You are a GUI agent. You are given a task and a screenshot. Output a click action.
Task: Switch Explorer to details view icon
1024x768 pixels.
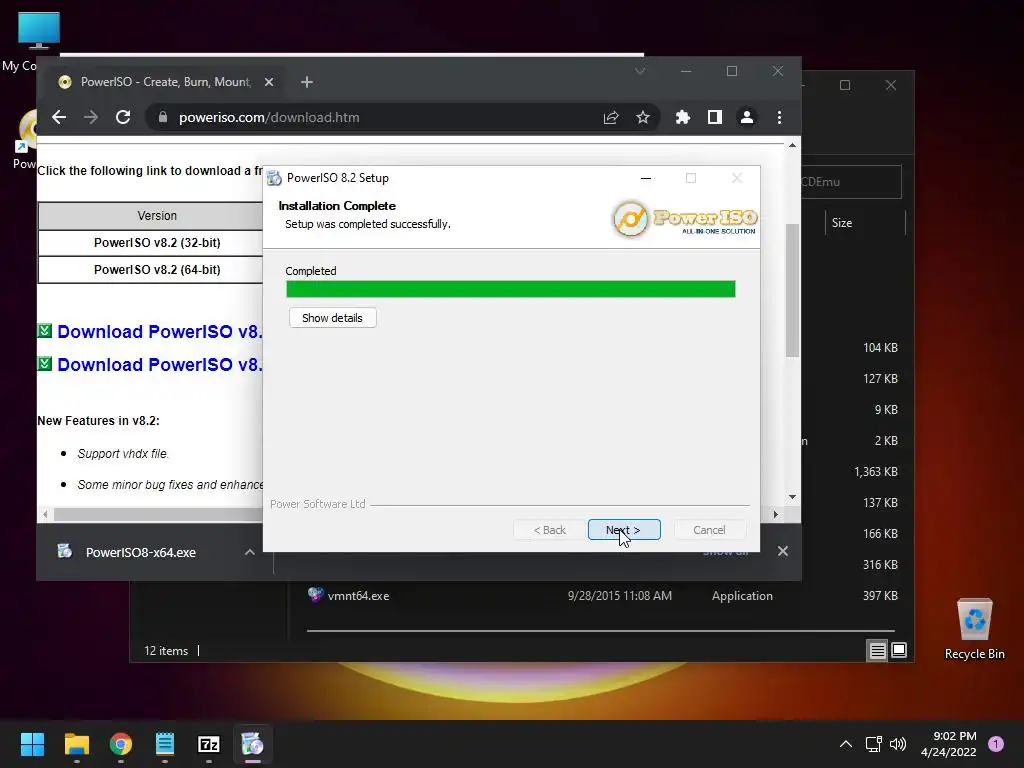pyautogui.click(x=877, y=650)
